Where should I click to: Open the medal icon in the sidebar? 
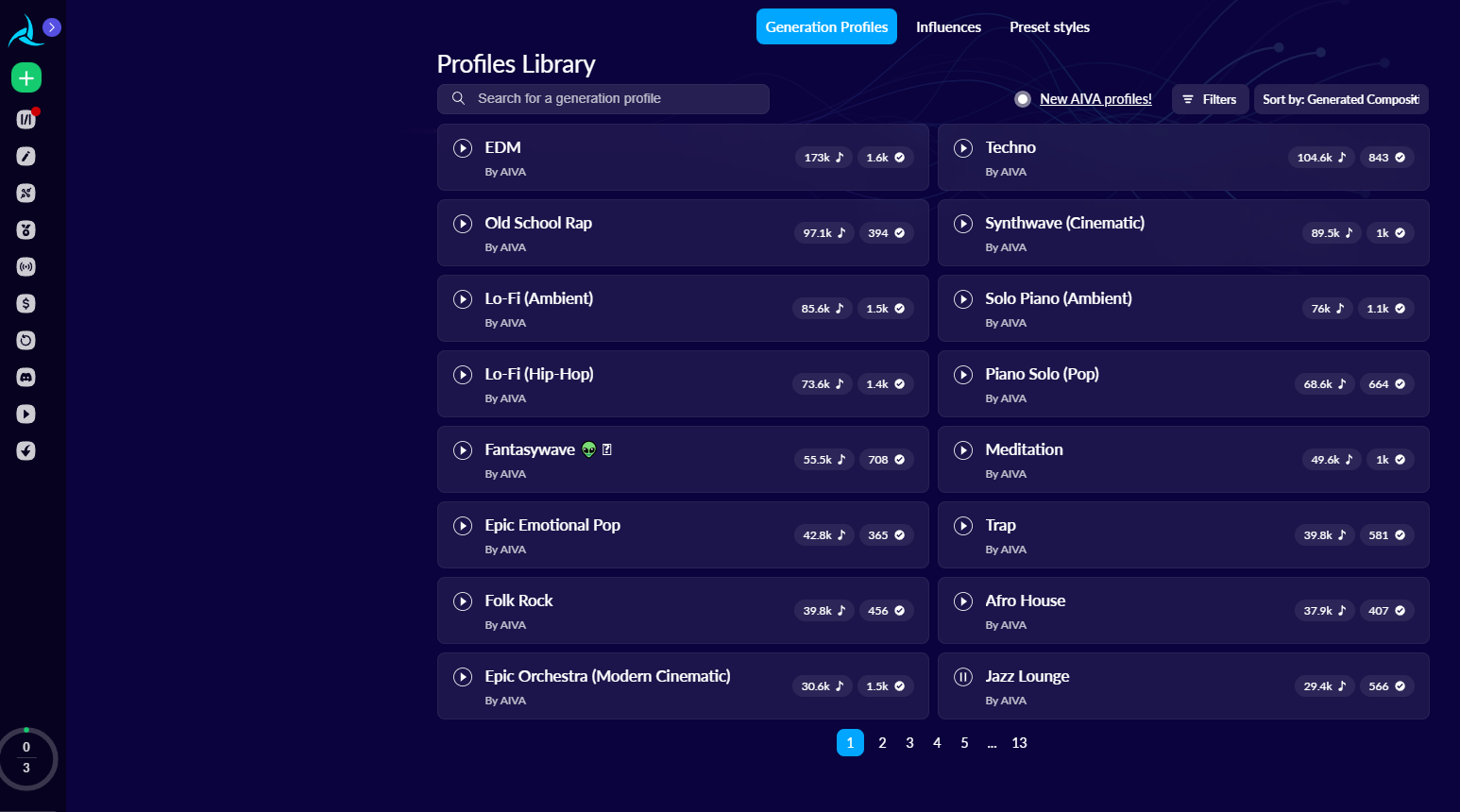(26, 229)
